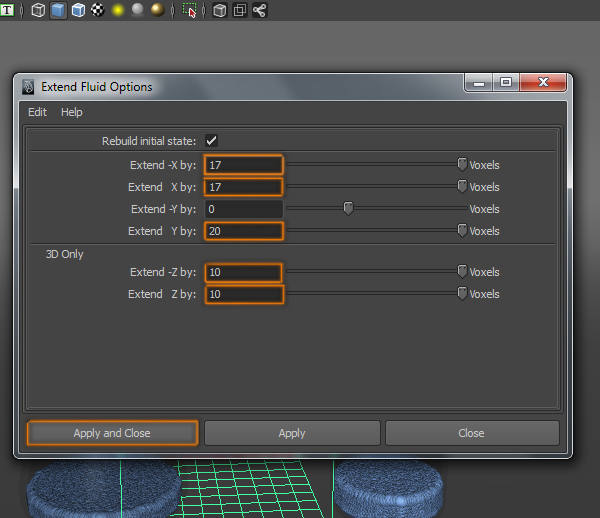Open the Help menu

[x=71, y=112]
